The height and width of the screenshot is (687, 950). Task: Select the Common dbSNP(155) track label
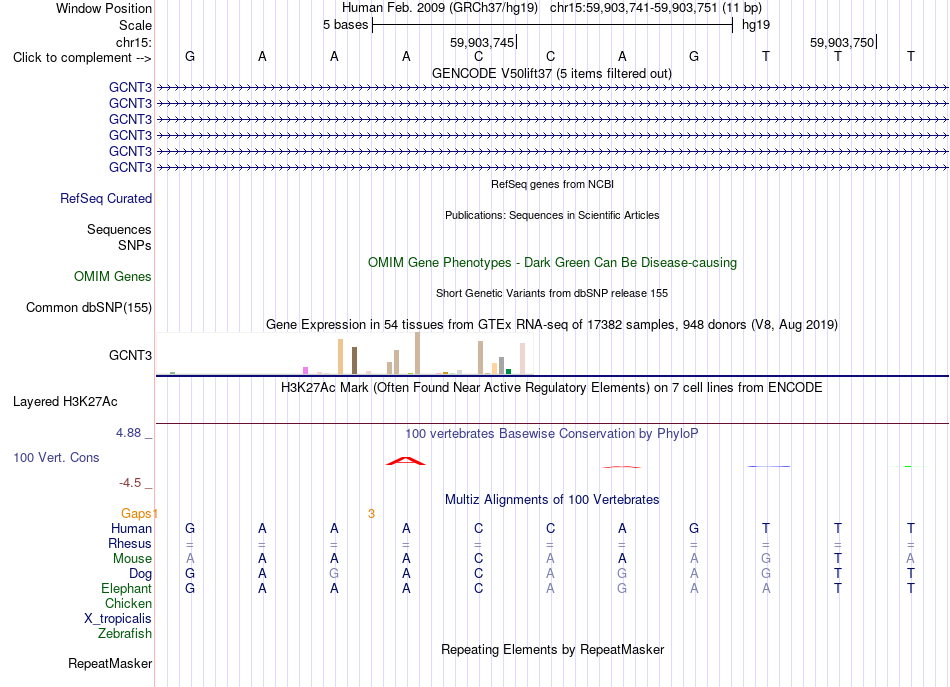coord(89,307)
